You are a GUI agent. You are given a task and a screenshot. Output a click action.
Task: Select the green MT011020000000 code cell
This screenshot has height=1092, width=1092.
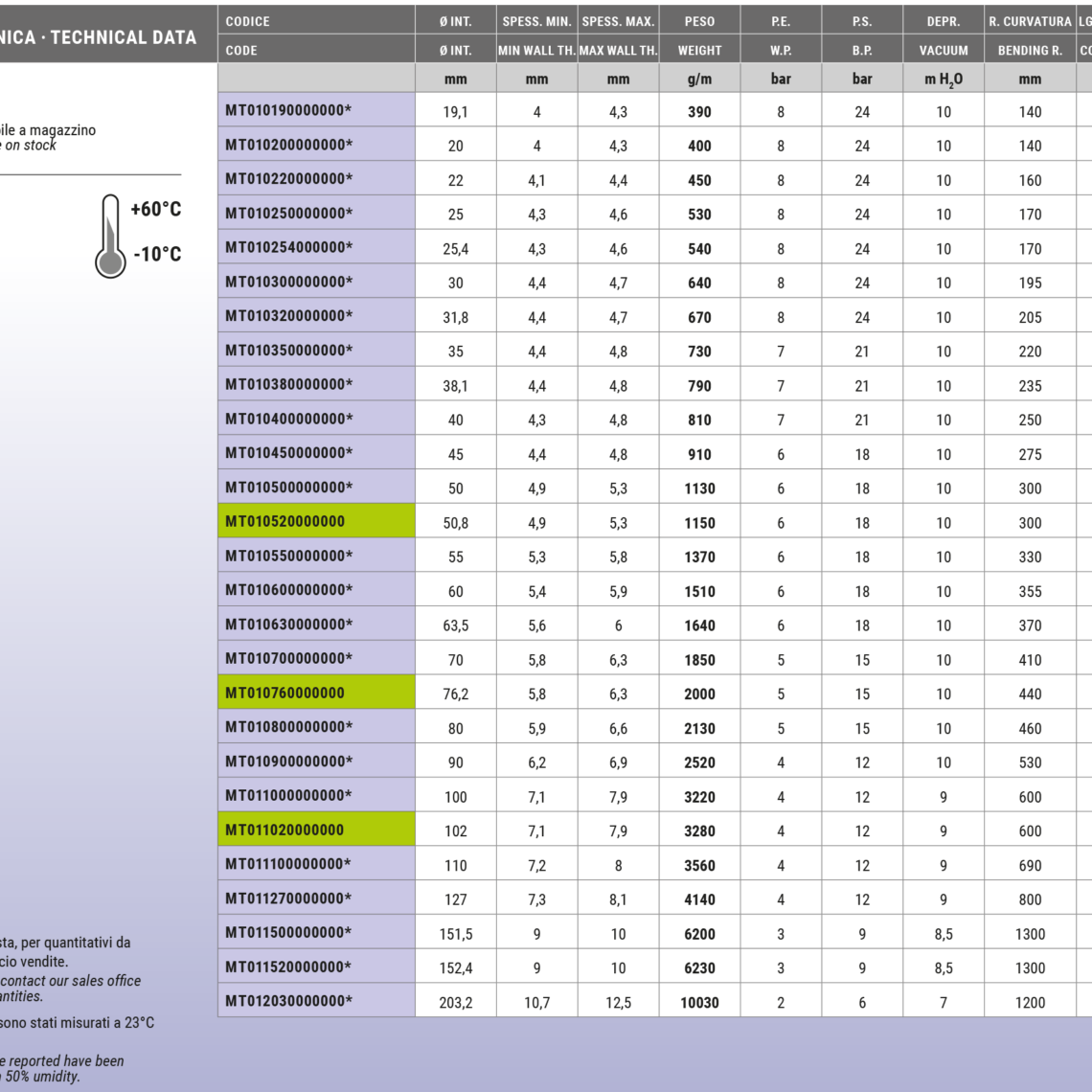coord(316,830)
